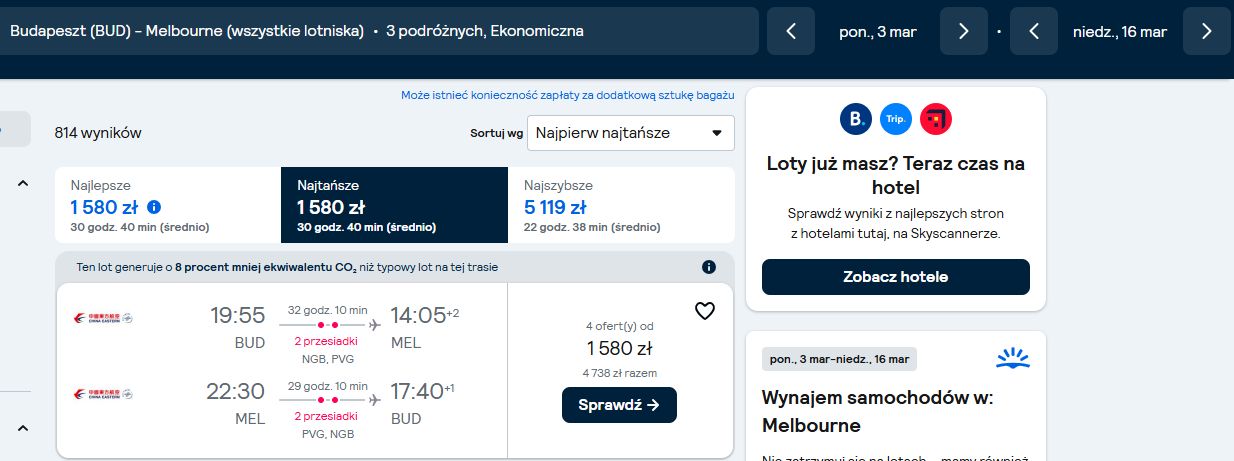Click Trip.com logo in hotel card
The image size is (1234, 461).
896,120
